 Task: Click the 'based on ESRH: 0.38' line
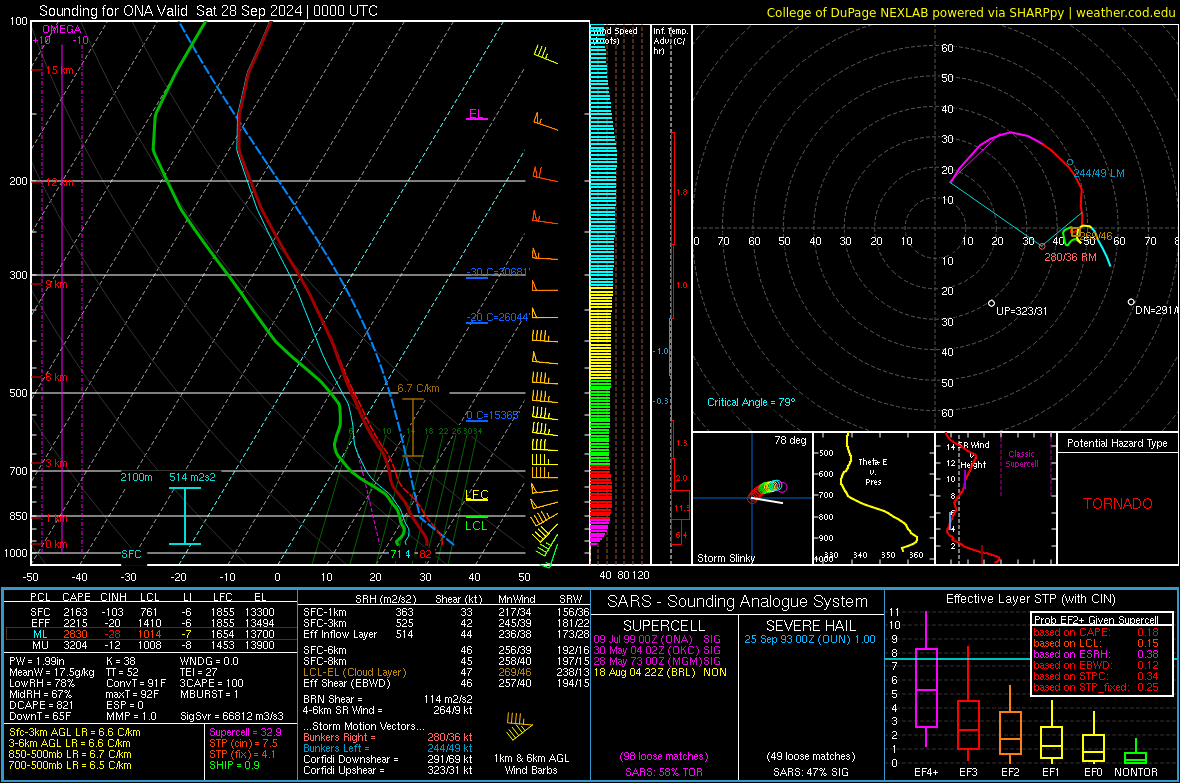pyautogui.click(x=1096, y=654)
